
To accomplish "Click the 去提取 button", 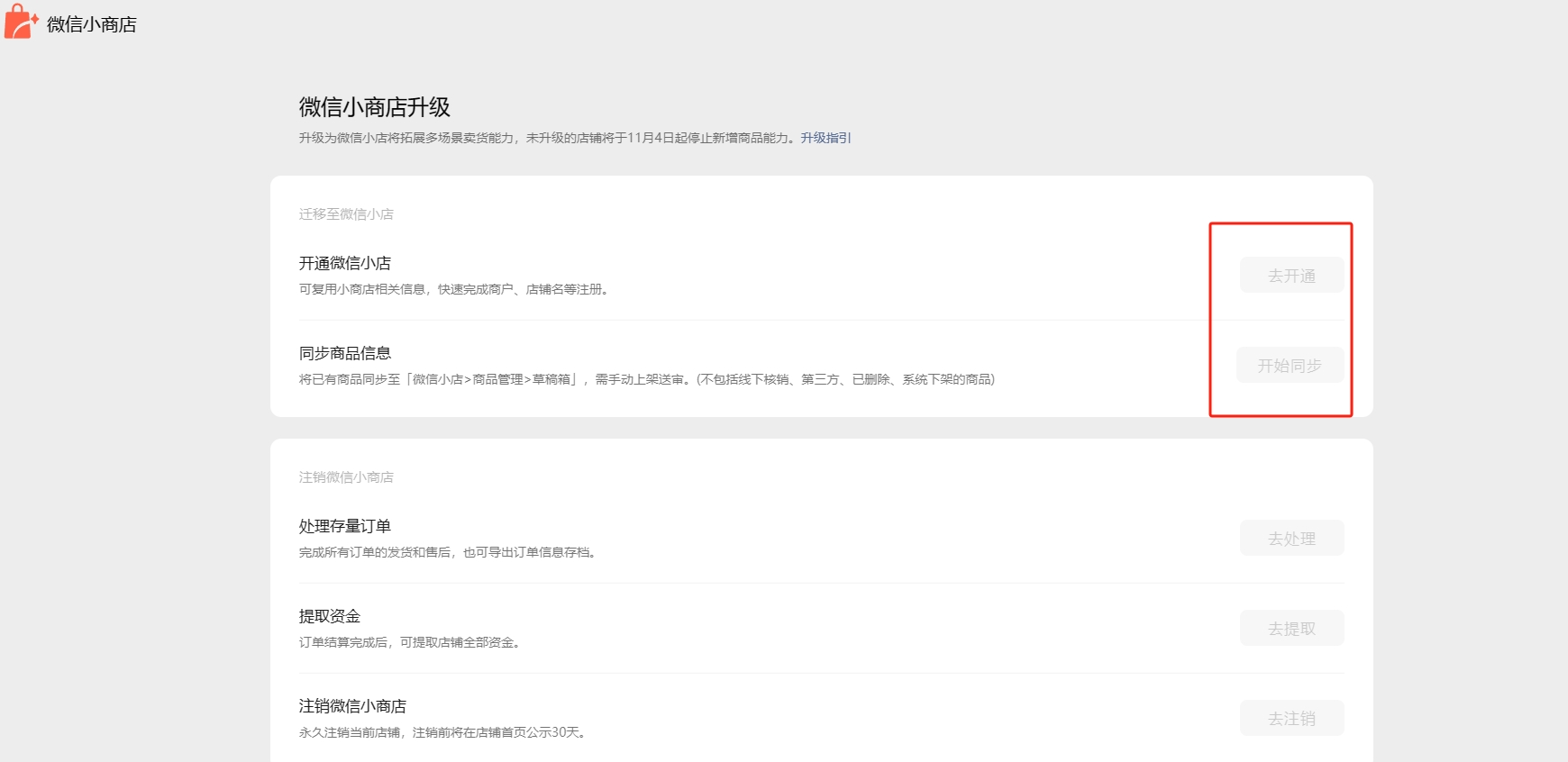I will point(1291,629).
